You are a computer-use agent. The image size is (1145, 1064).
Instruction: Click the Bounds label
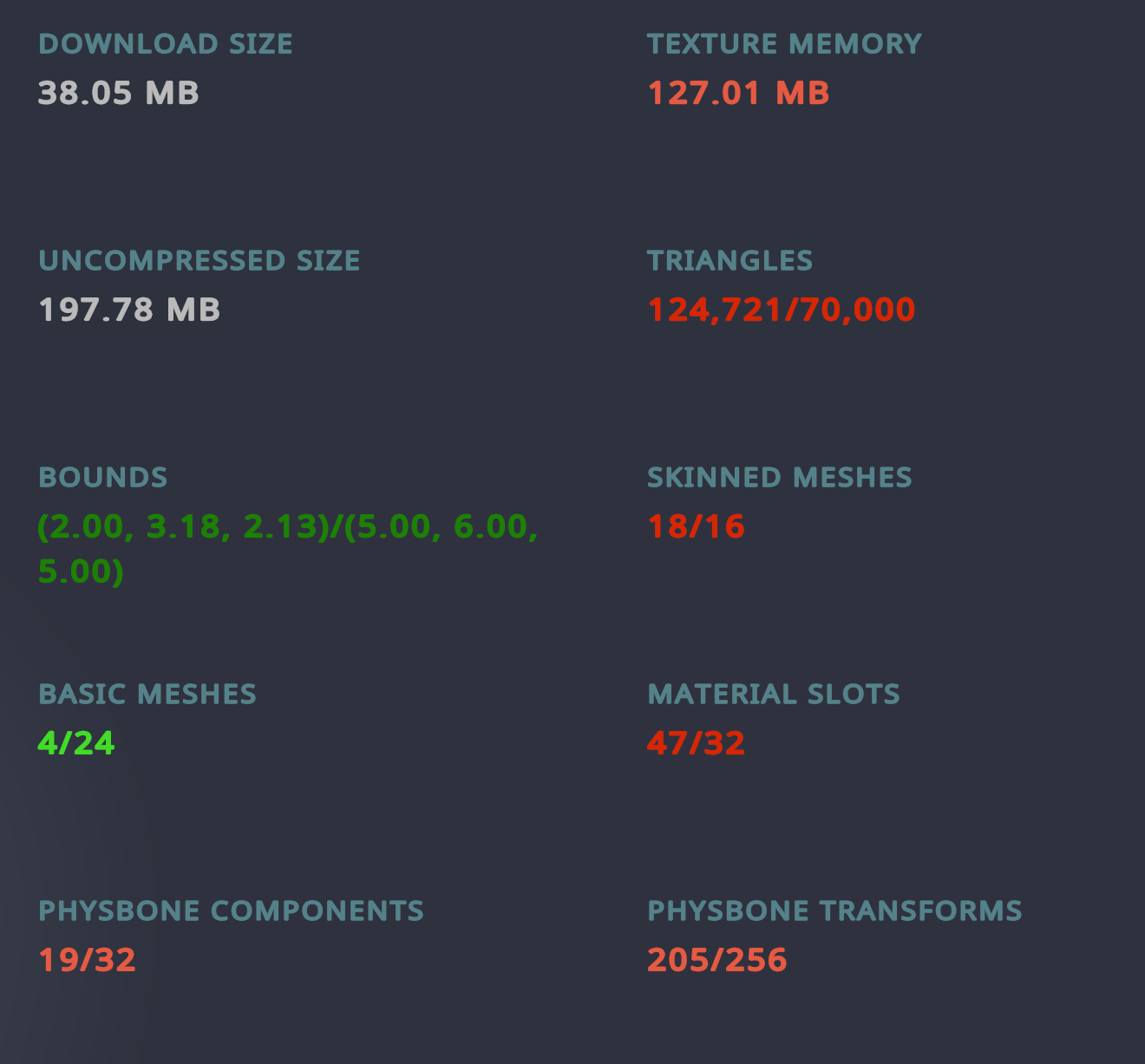click(103, 478)
